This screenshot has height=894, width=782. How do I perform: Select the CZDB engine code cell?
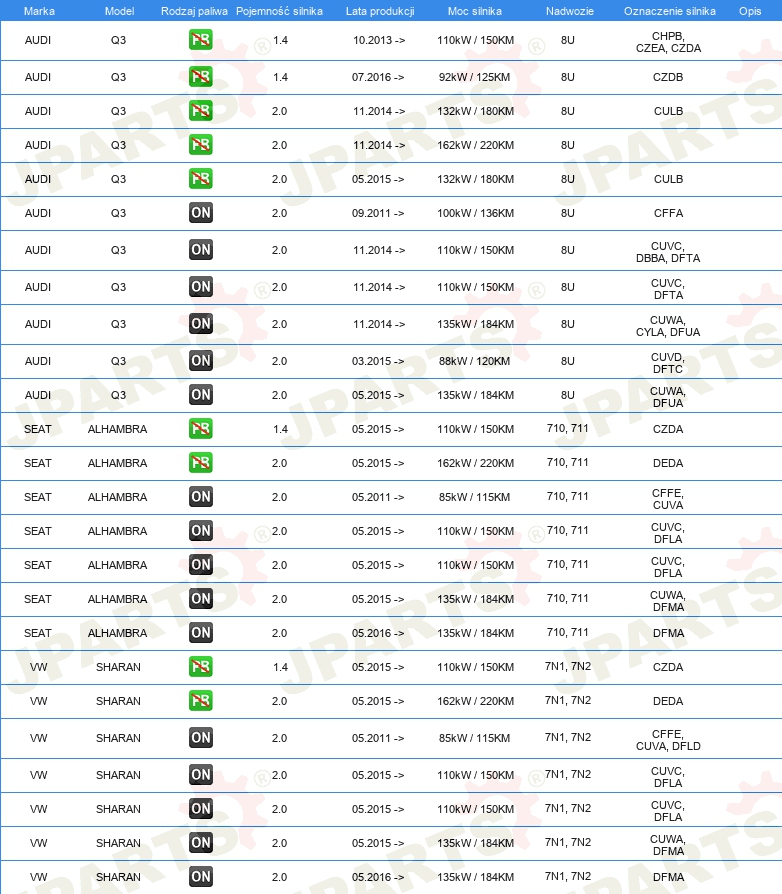click(668, 77)
